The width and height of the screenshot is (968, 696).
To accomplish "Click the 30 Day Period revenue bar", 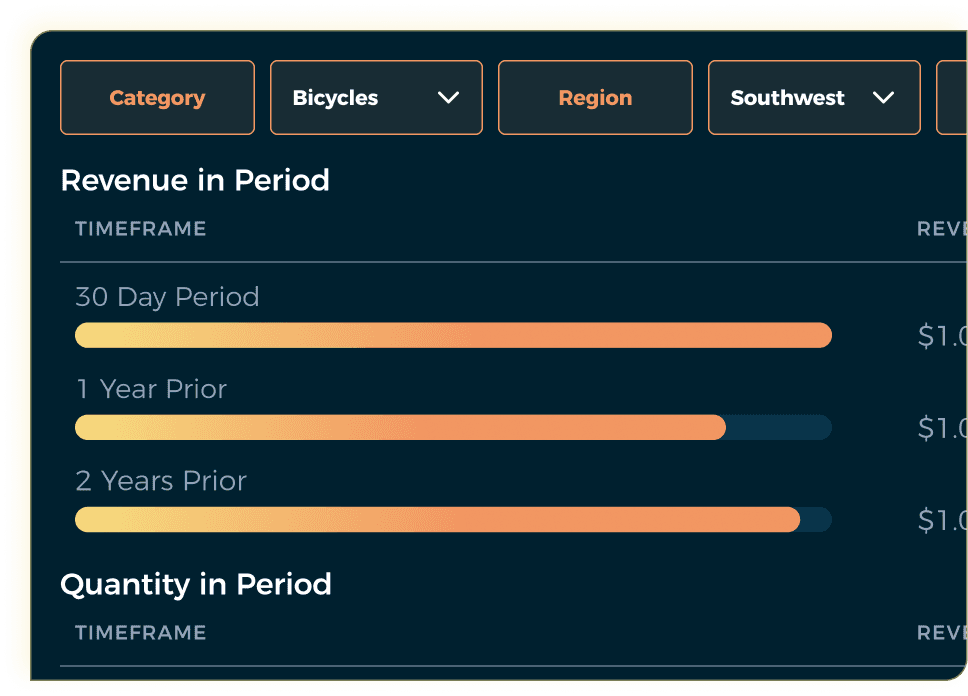I will click(x=453, y=335).
